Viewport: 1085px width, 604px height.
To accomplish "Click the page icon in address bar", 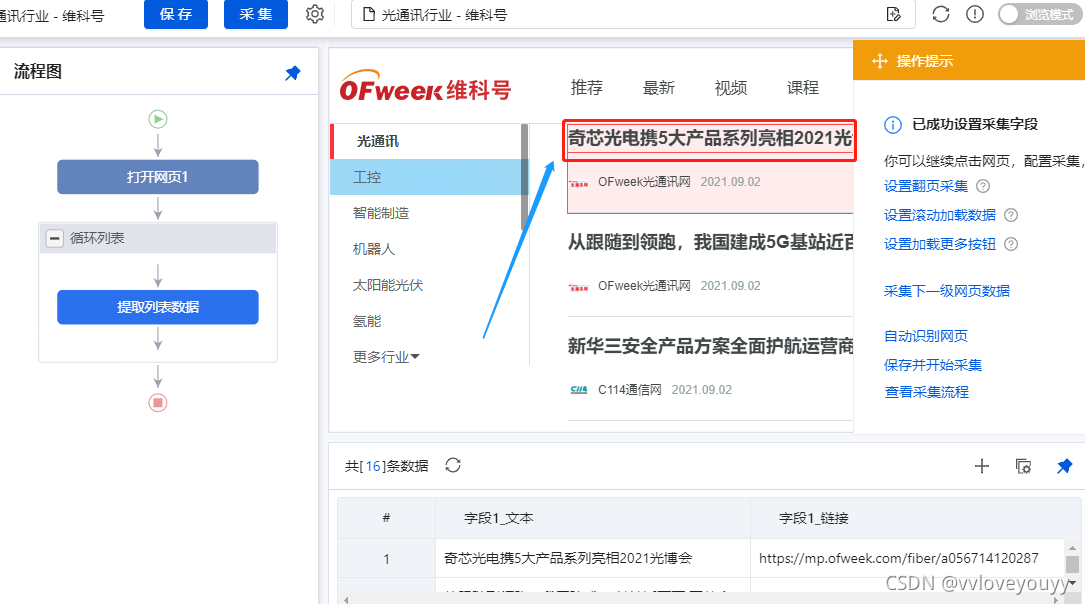I will [x=369, y=15].
